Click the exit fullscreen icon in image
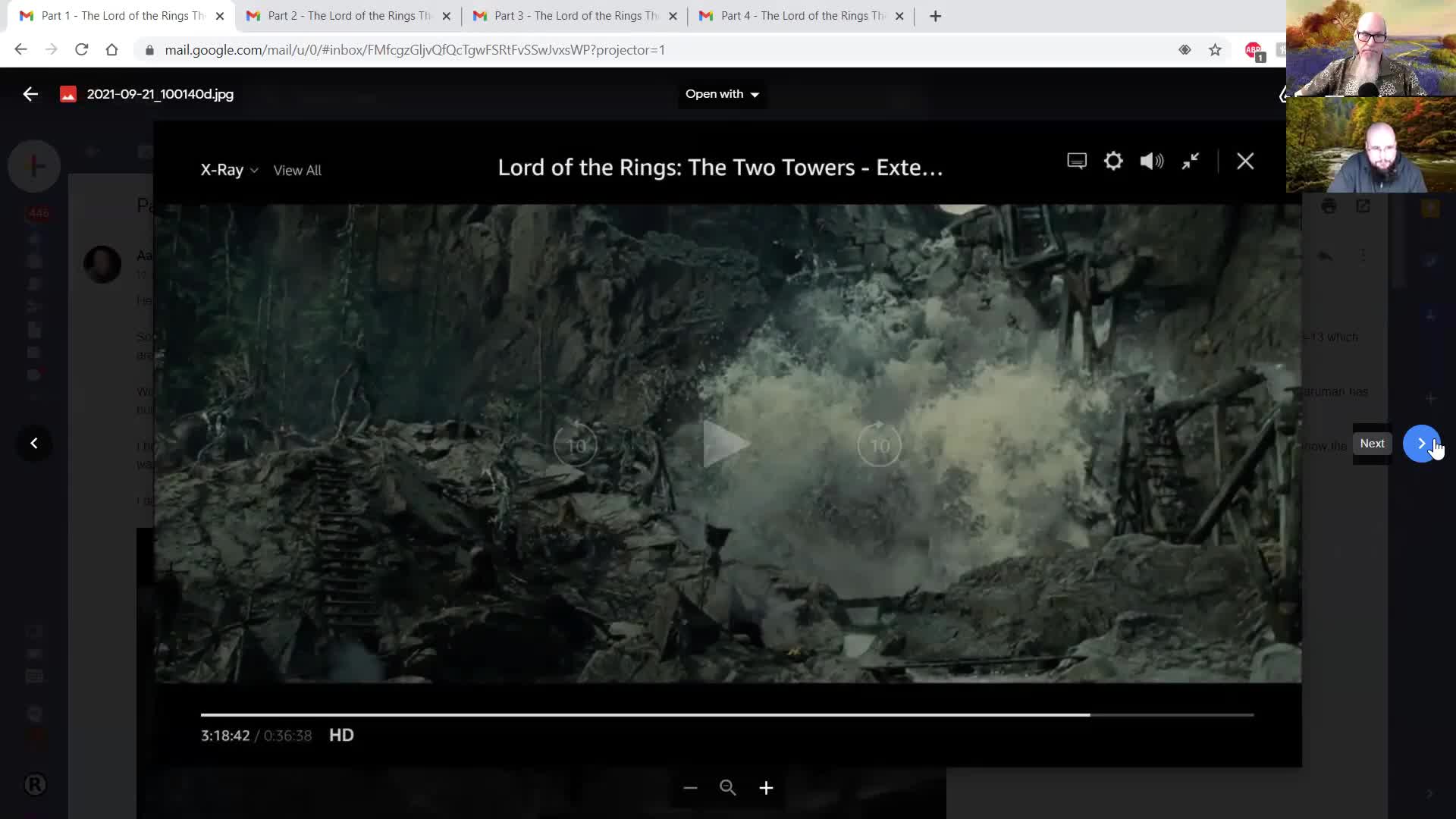 point(1190,161)
